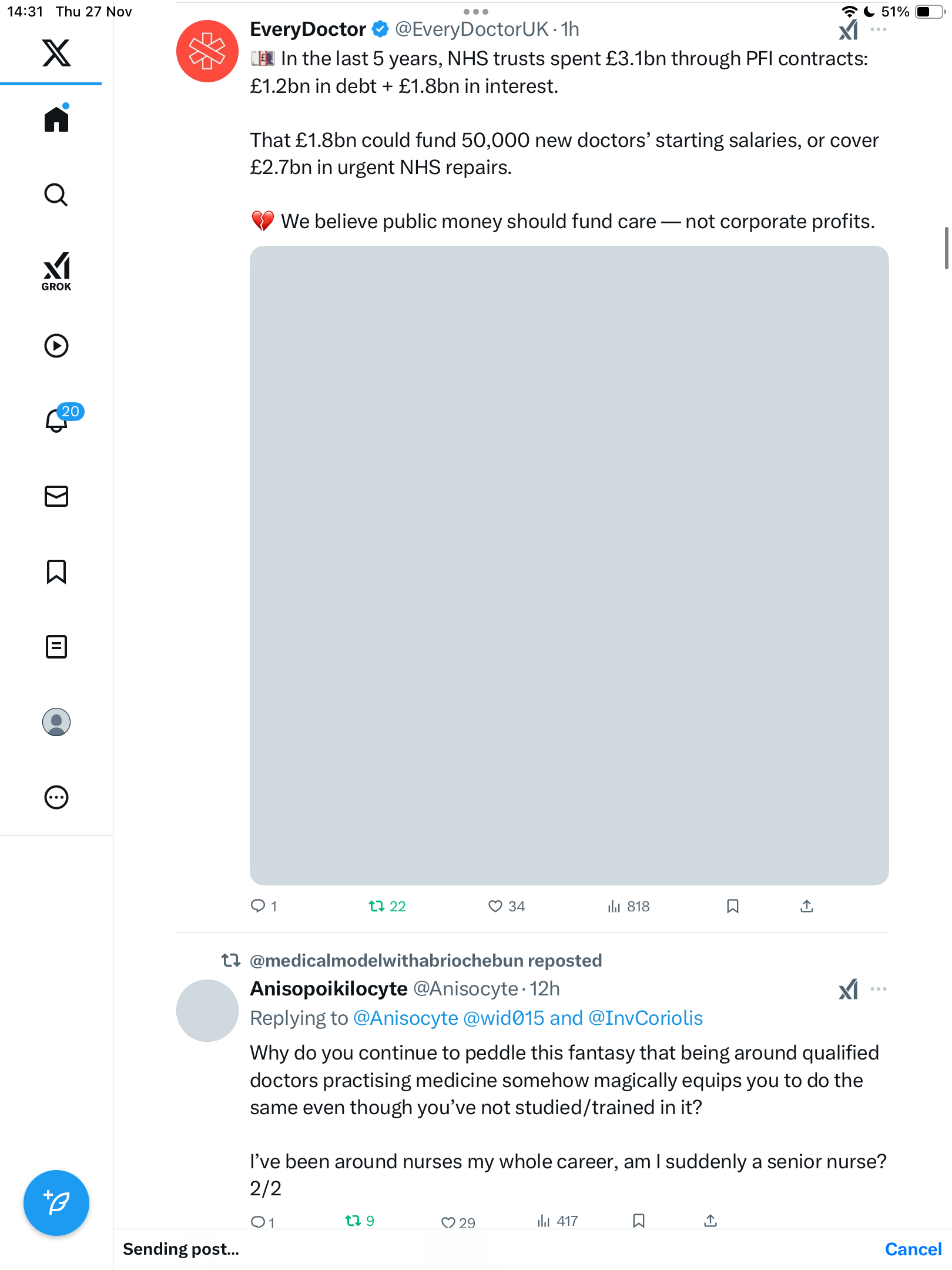
Task: Open Lists icon in sidebar
Action: coord(56,647)
